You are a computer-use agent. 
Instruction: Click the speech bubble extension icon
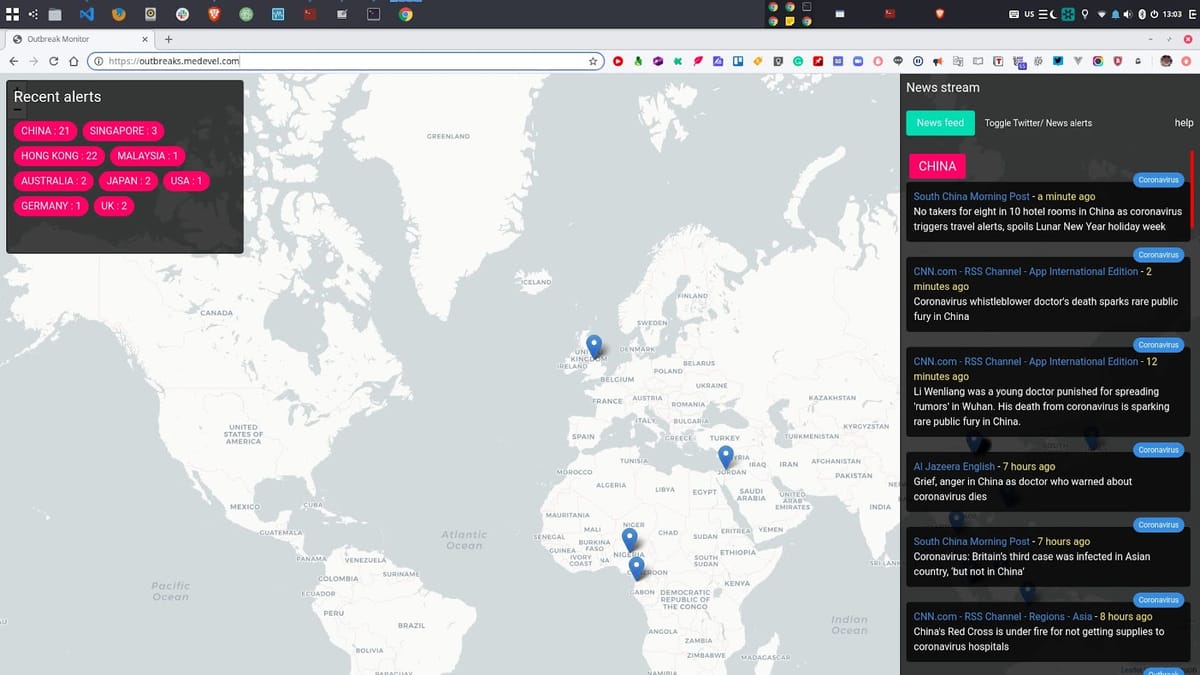898,61
